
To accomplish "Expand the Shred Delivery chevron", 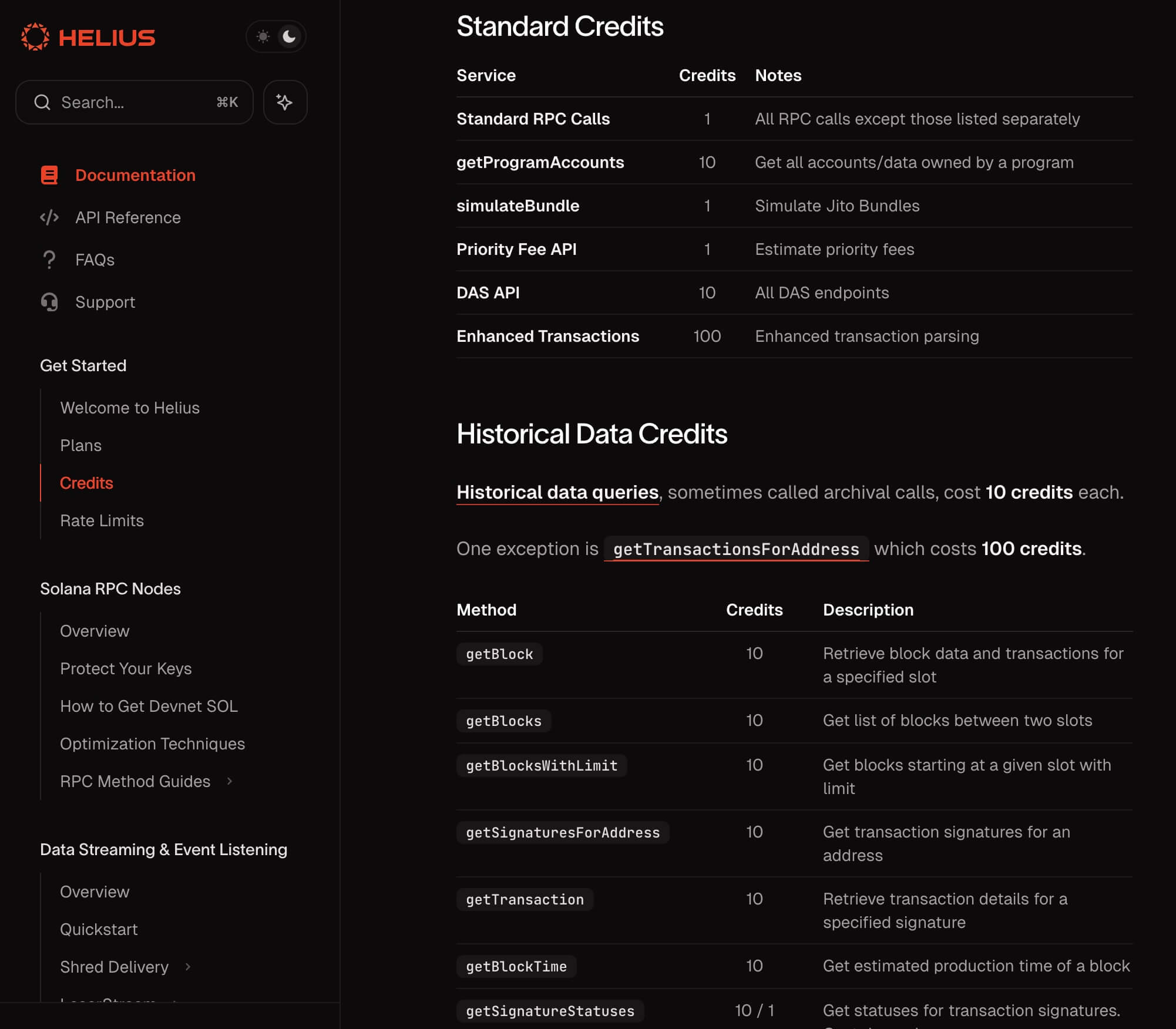I will pos(188,967).
